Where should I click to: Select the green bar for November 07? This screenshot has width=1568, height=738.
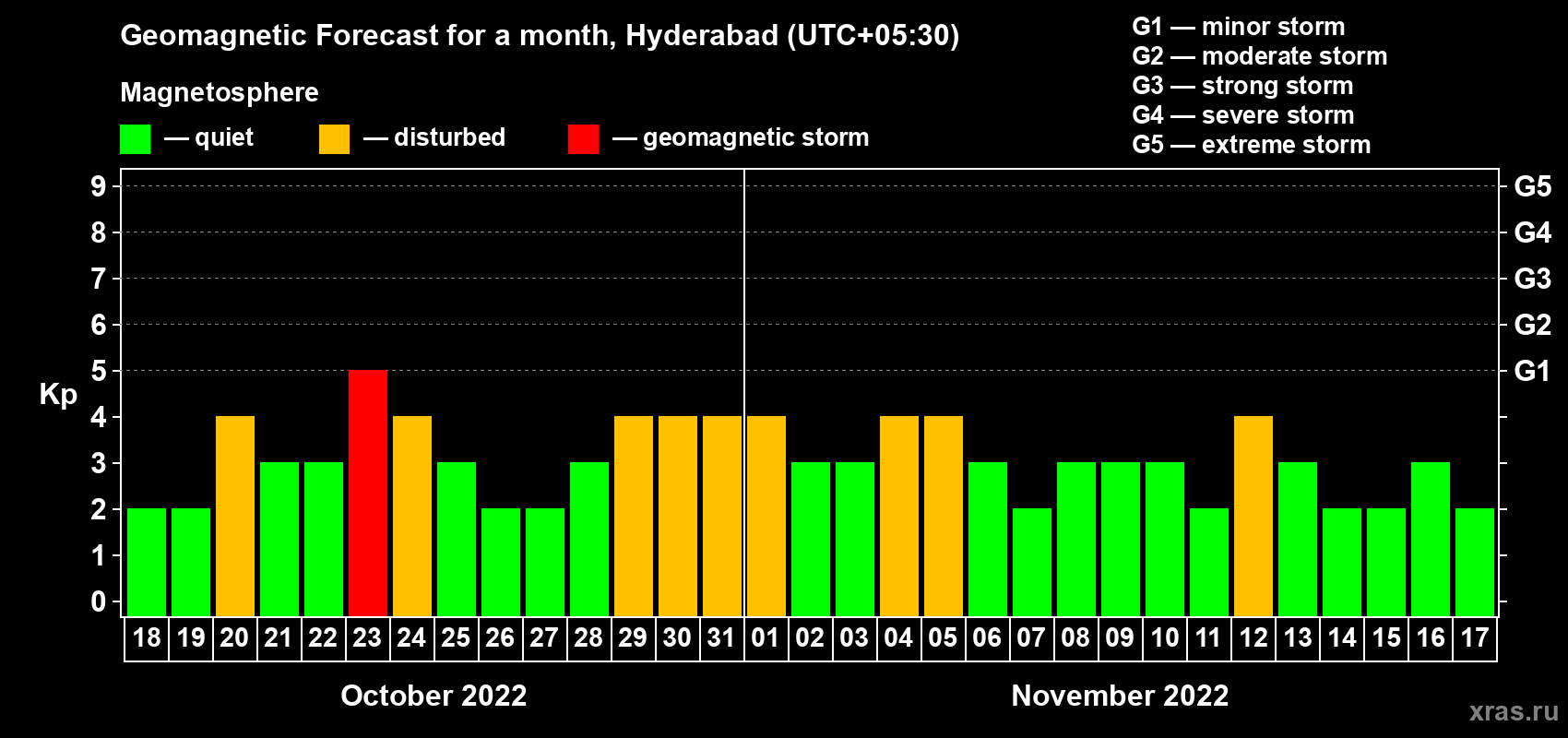pos(1032,562)
